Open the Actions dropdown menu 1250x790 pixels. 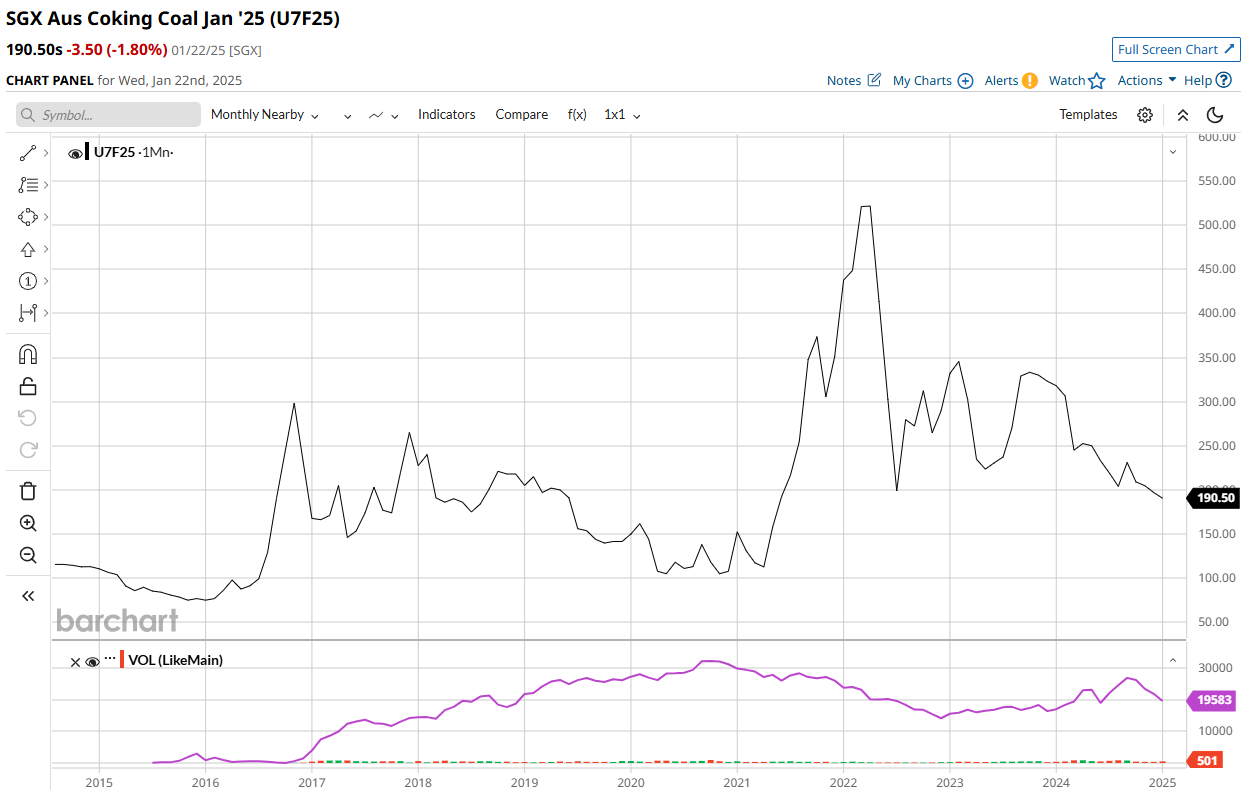(x=1146, y=80)
